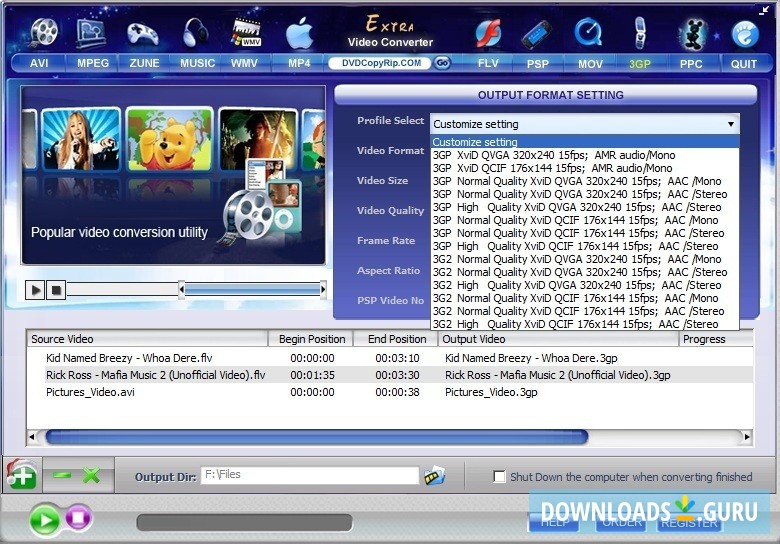Click the Zune gamepad icon
The height and width of the screenshot is (544, 780).
(x=143, y=34)
